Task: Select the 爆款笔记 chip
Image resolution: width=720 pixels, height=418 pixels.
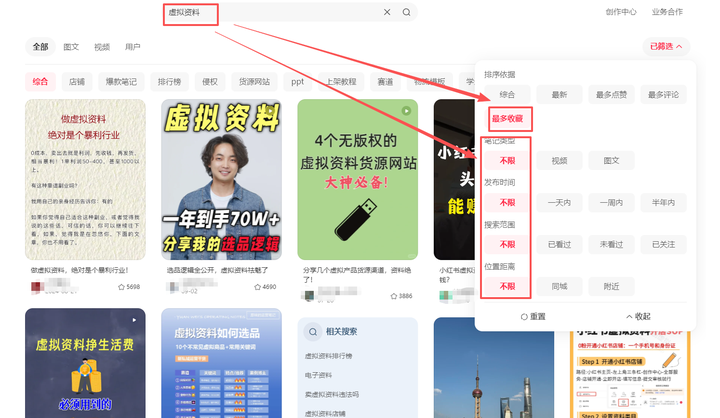Action: 121,82
